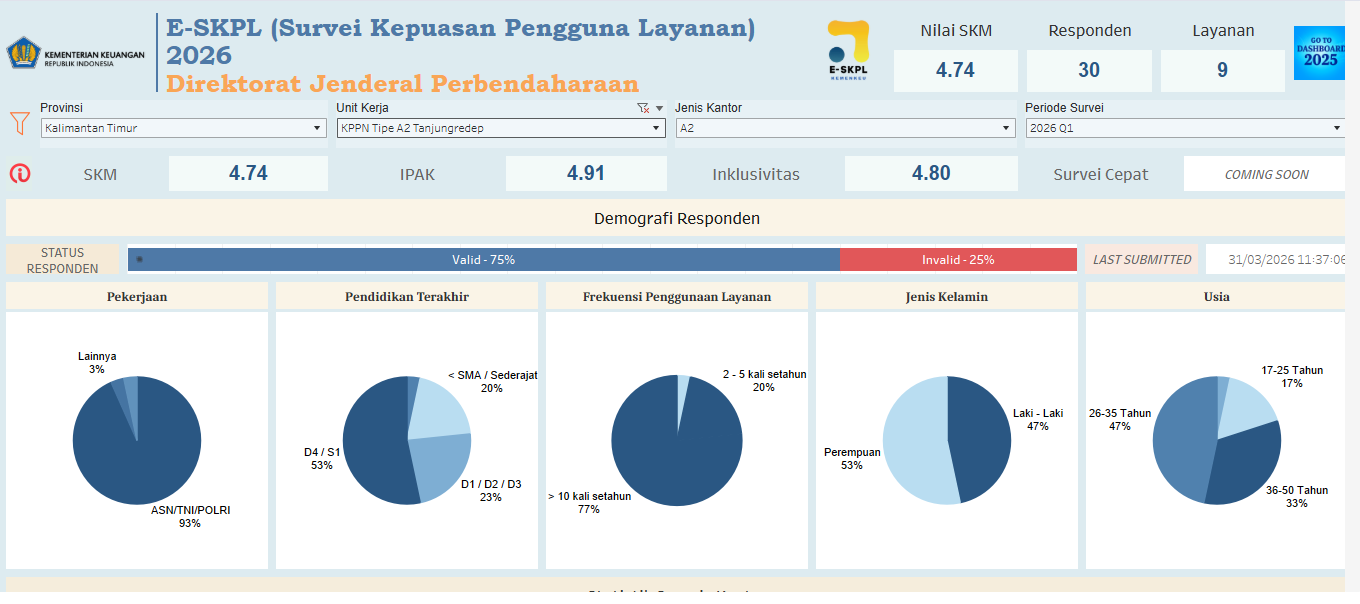Screen dimensions: 1360x604
Task: Expand the Provinsi dropdown
Action: pos(317,128)
